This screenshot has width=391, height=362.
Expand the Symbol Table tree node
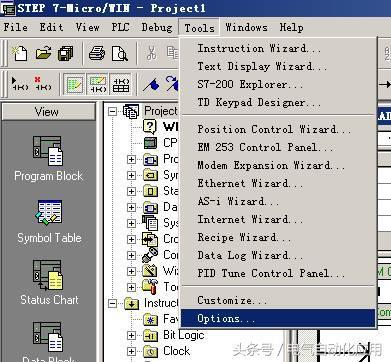coord(131,175)
